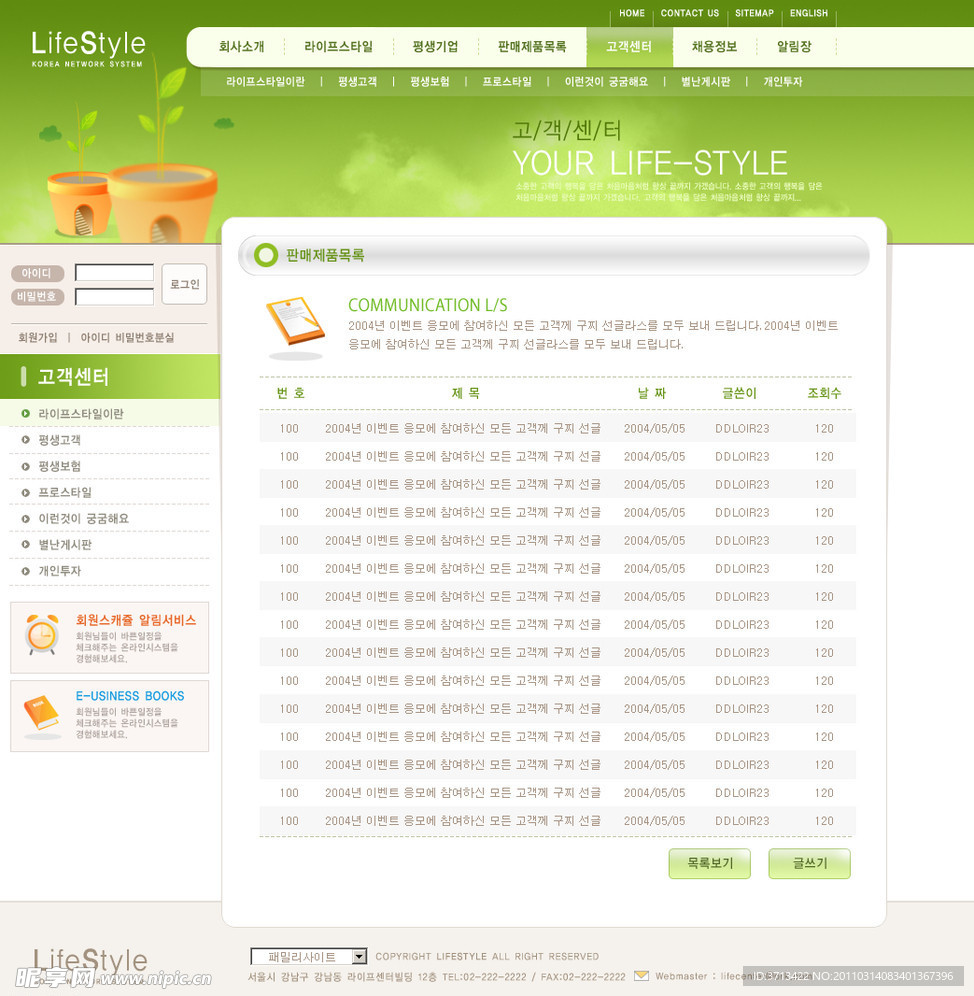Click the Webmaster envelope email icon
Image resolution: width=974 pixels, height=996 pixels.
(641, 976)
